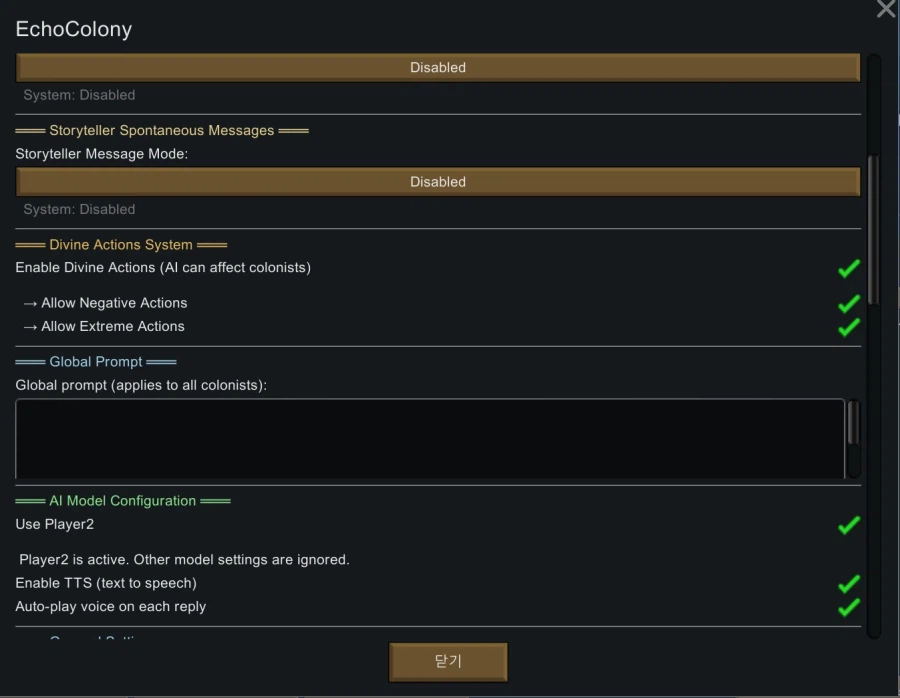
Task: Click the Global prompt text box scrollbar
Action: pos(853,423)
